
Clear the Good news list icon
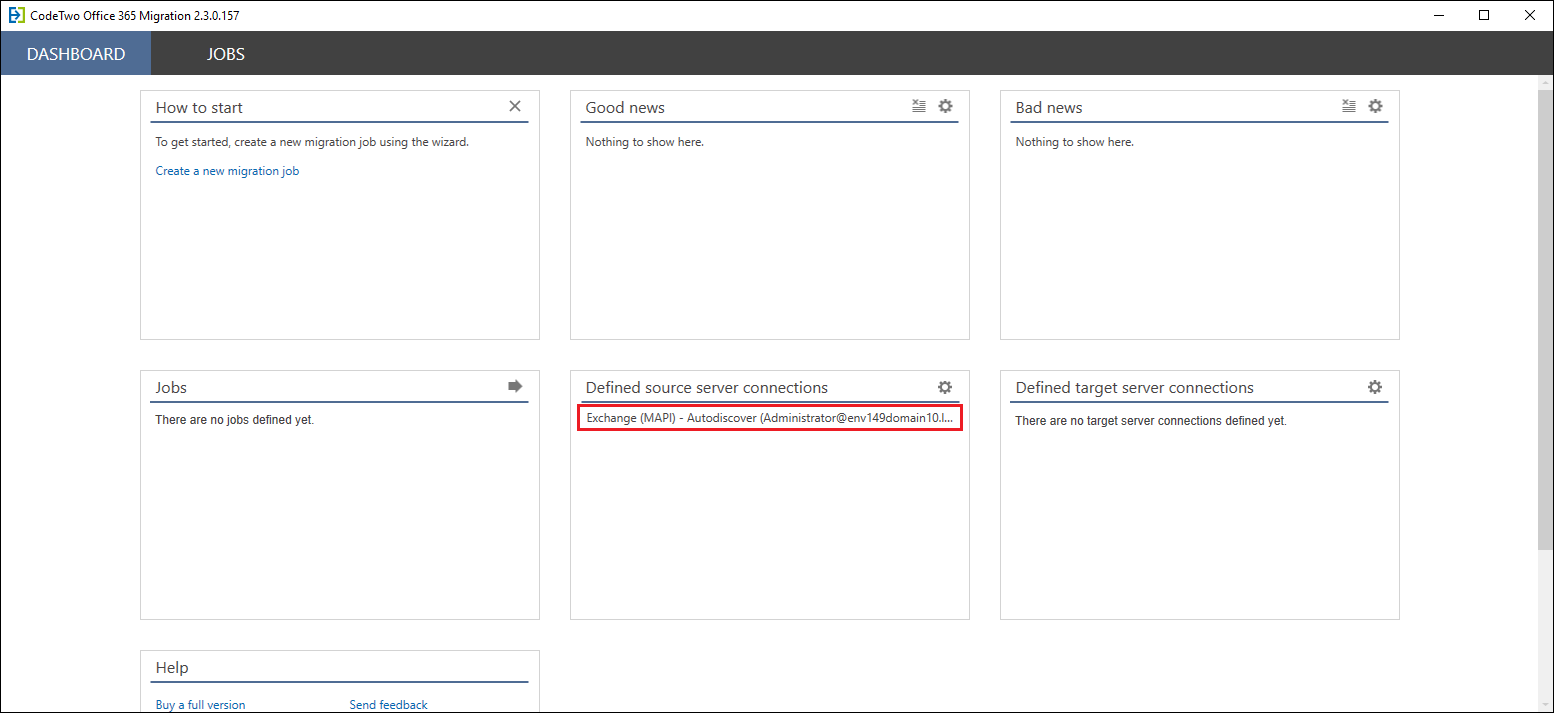pos(919,106)
